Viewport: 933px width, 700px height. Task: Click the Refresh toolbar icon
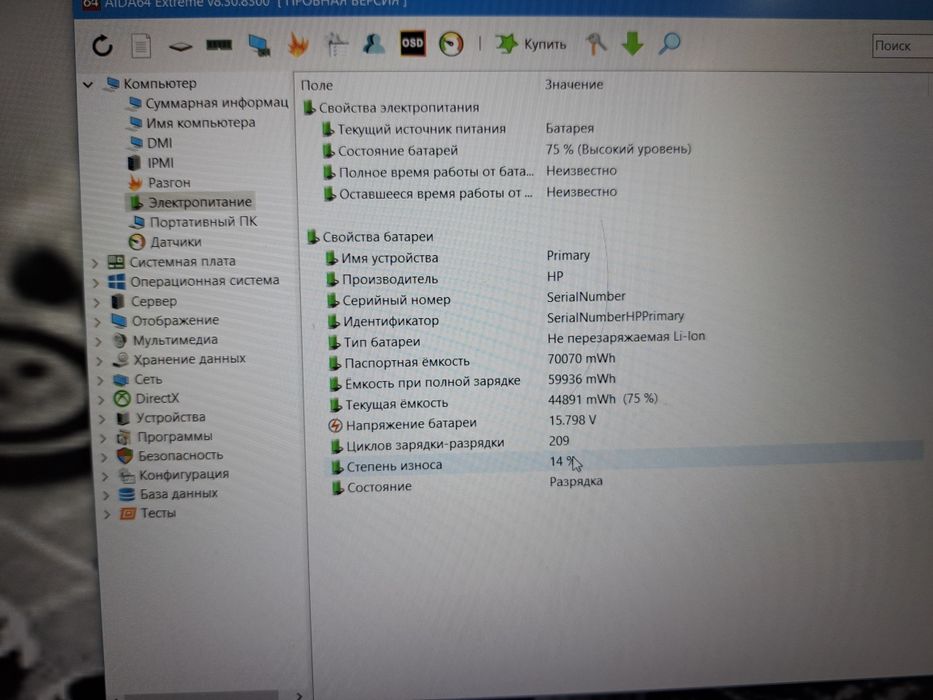pyautogui.click(x=102, y=45)
